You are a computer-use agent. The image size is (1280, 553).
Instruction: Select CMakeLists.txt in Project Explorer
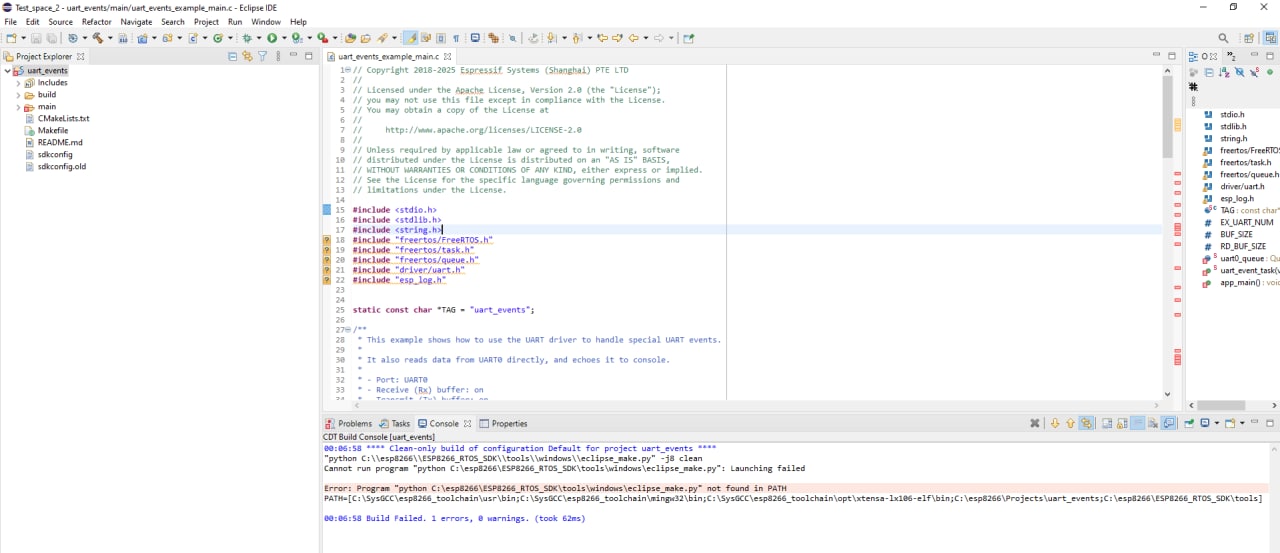(63, 119)
